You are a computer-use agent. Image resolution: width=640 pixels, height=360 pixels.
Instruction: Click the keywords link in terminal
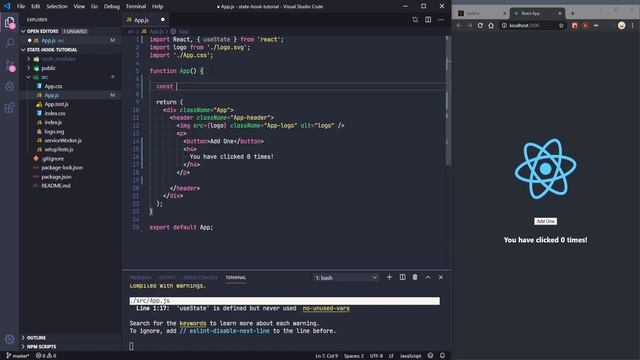point(193,323)
